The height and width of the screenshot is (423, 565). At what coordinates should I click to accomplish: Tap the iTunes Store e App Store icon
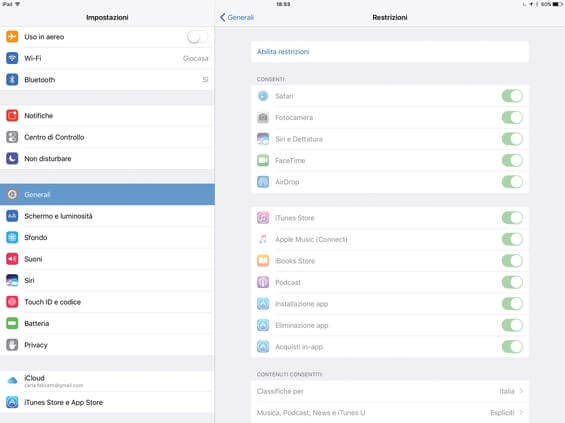pyautogui.click(x=12, y=402)
